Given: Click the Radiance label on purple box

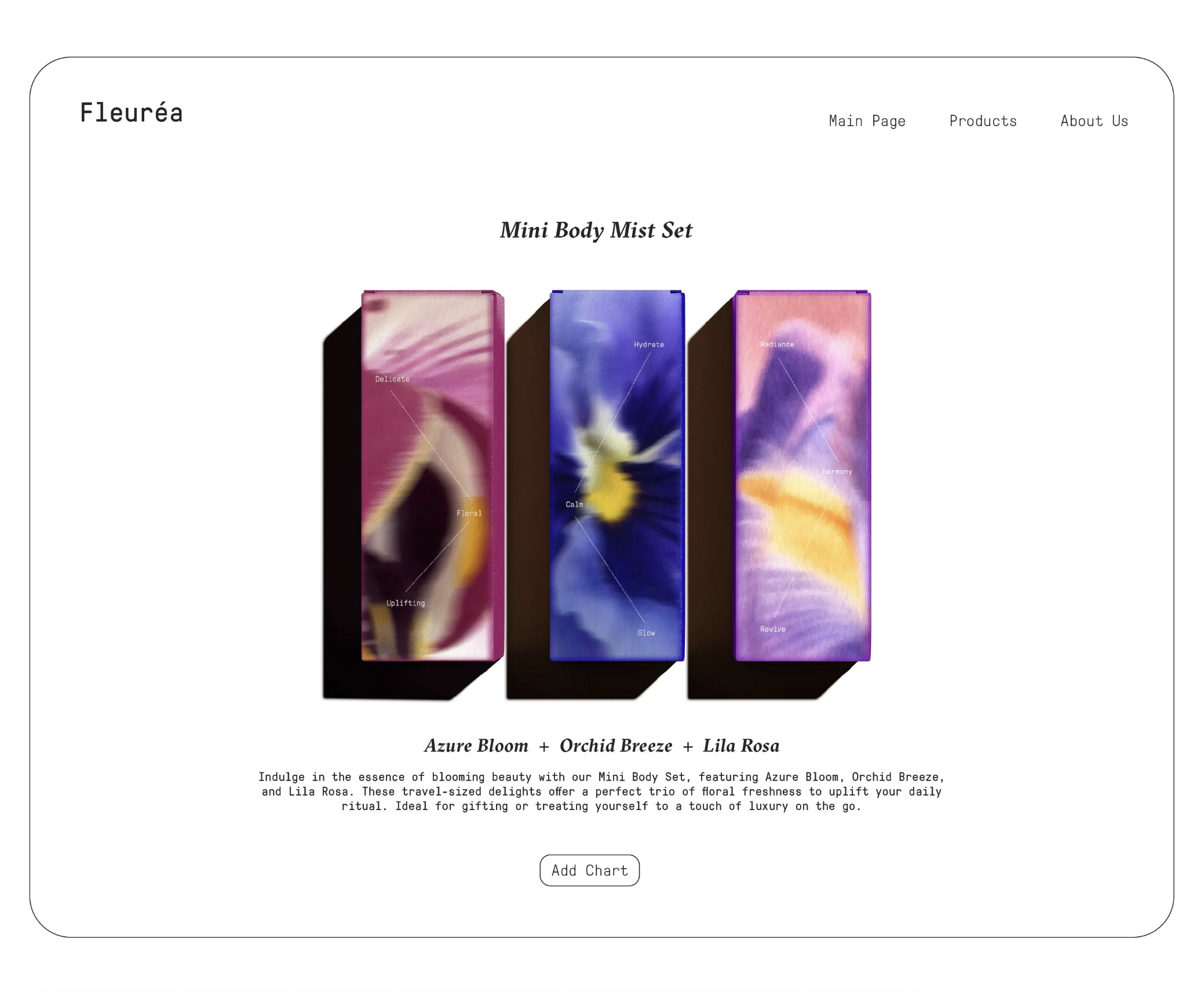Looking at the screenshot, I should coord(777,344).
